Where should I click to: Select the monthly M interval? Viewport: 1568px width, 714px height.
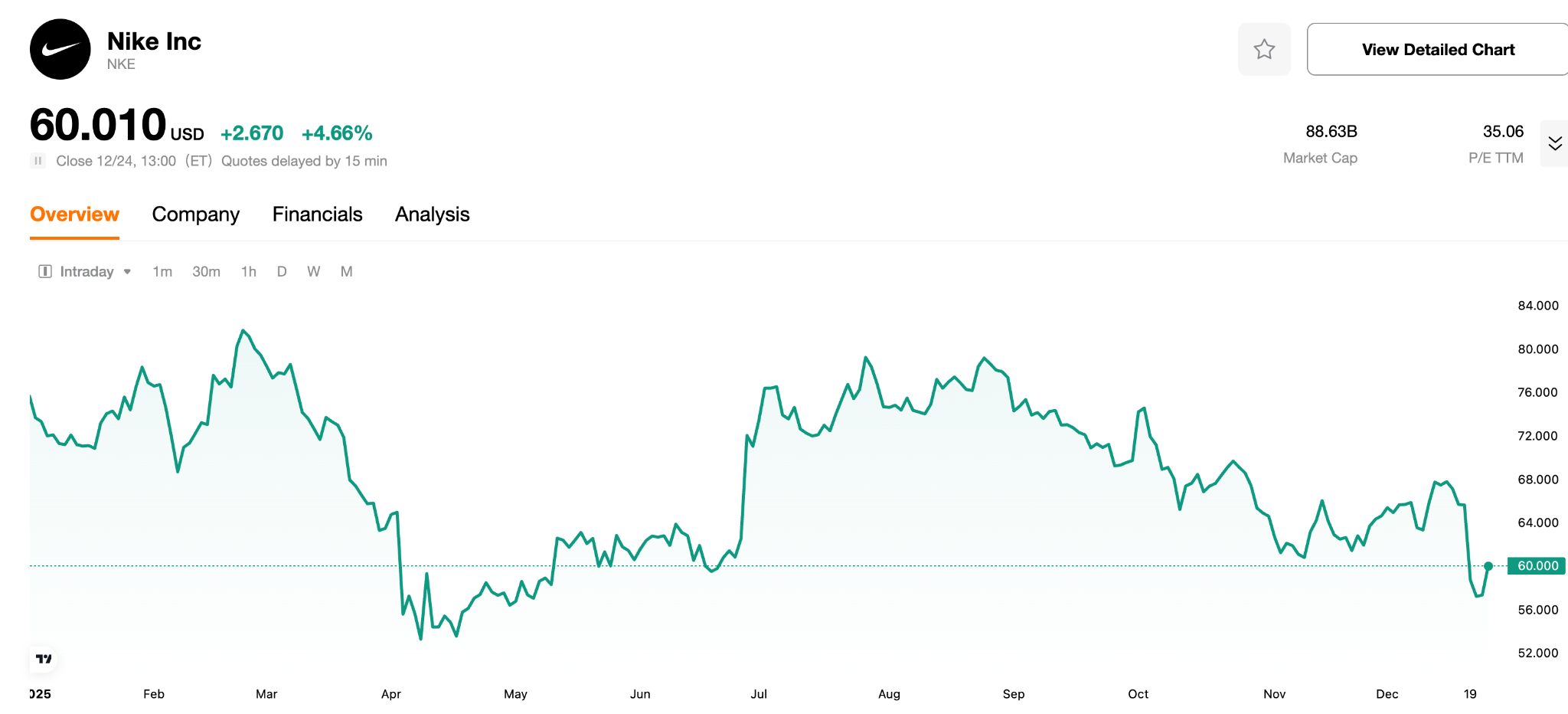(346, 272)
